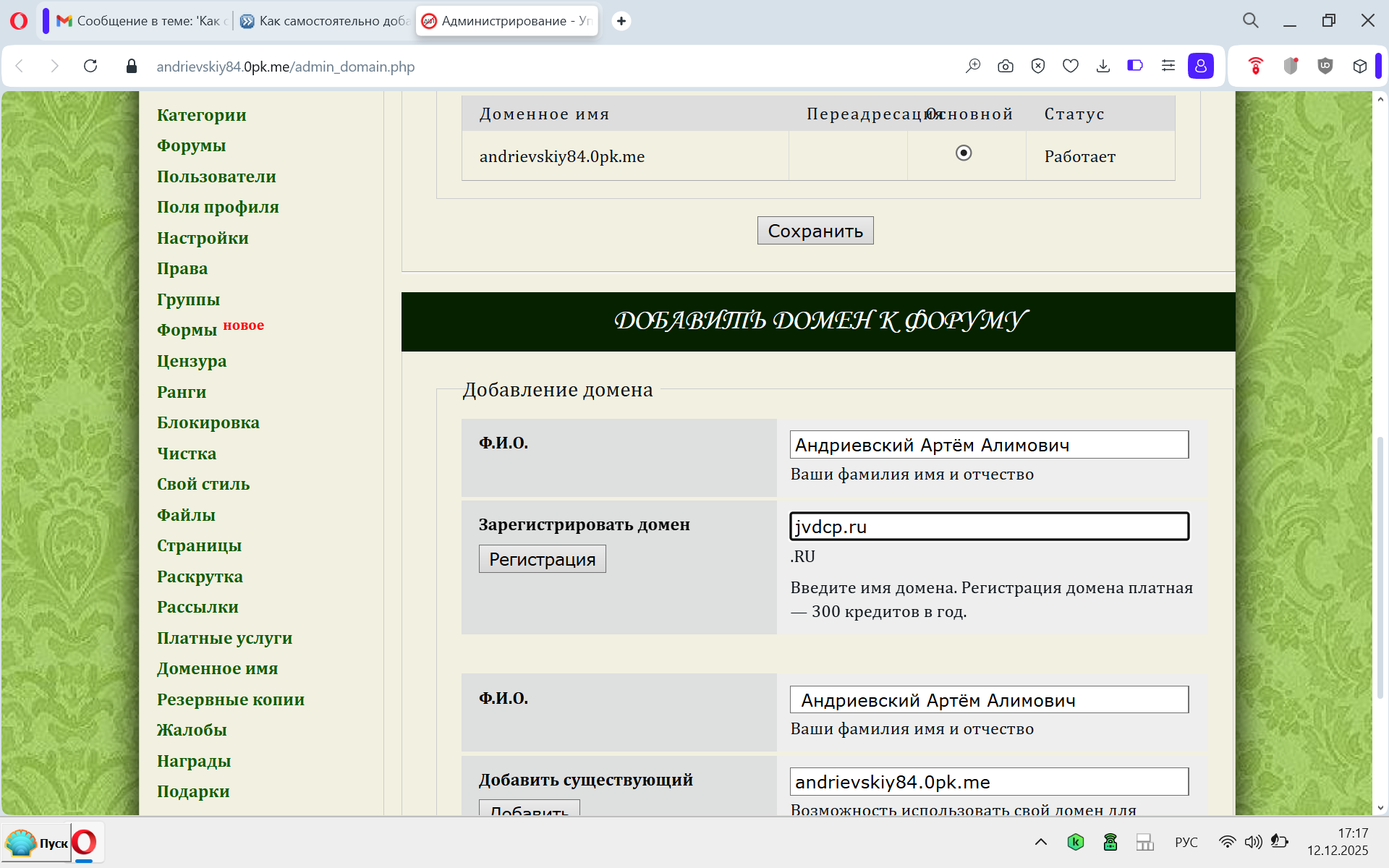Screen dimensions: 1389x868
Task: Click the search tabs magnifier icon
Action: pyautogui.click(x=1250, y=21)
